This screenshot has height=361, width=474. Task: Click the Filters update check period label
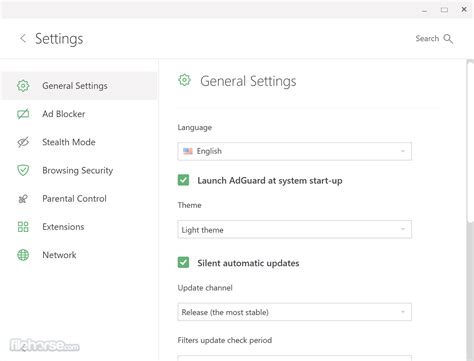point(225,340)
